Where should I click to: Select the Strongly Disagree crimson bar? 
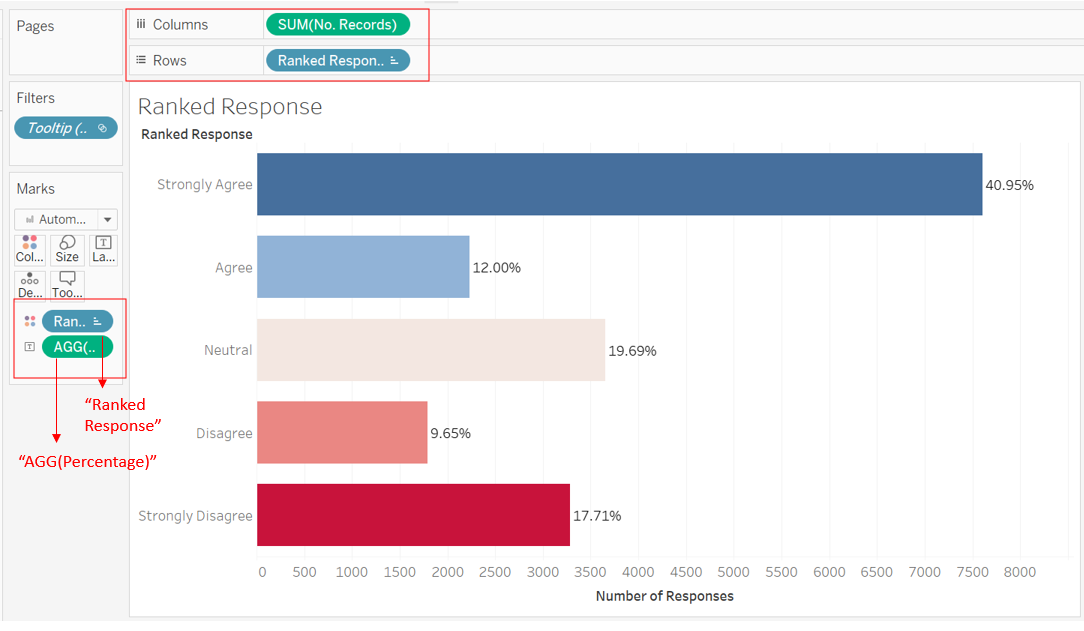(413, 515)
